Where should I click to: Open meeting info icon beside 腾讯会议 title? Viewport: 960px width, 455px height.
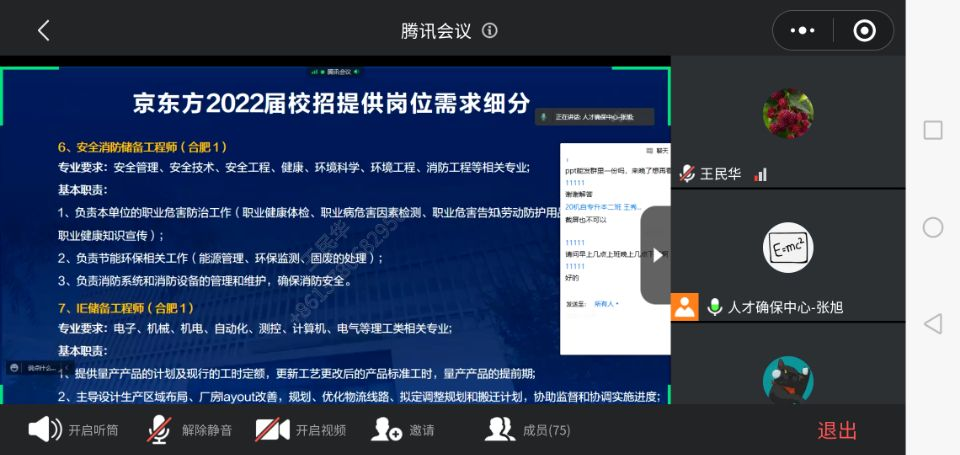click(x=490, y=30)
